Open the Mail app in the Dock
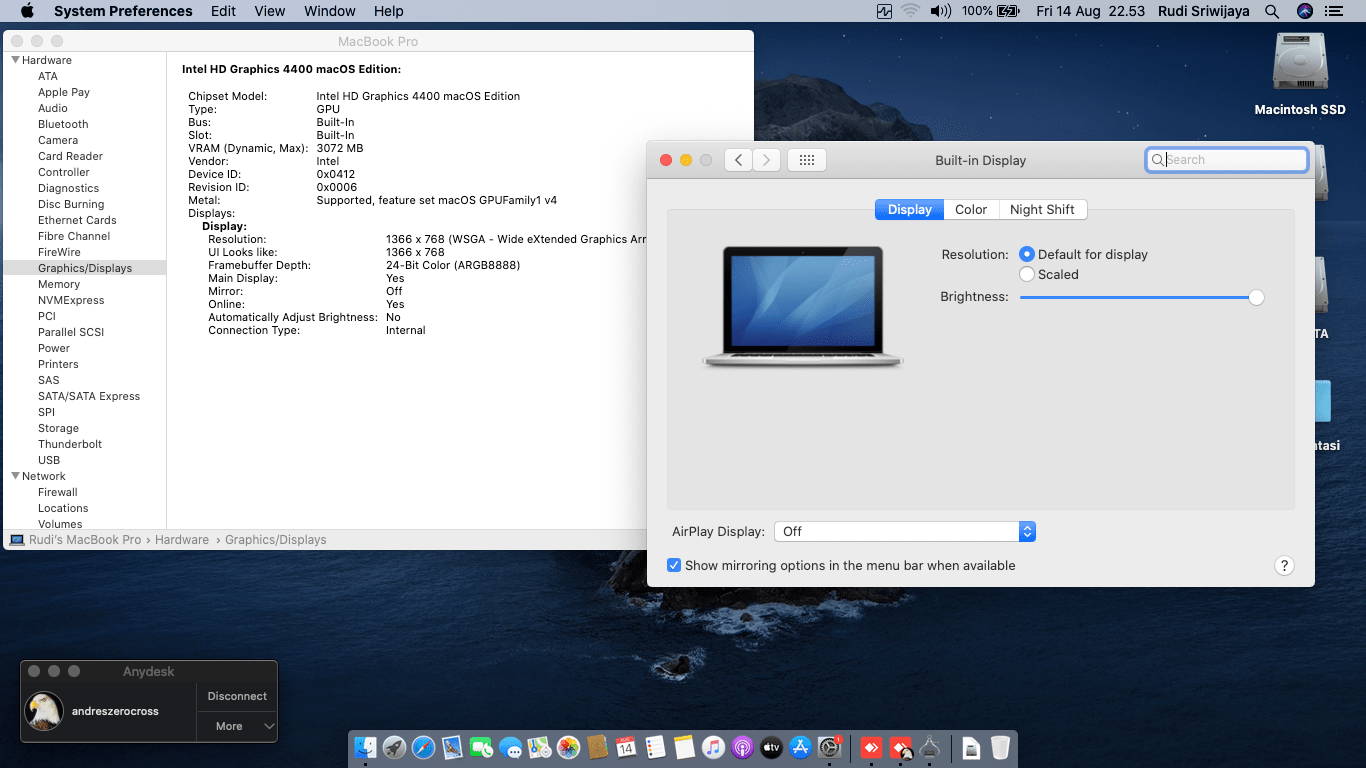The height and width of the screenshot is (768, 1366). pos(452,747)
